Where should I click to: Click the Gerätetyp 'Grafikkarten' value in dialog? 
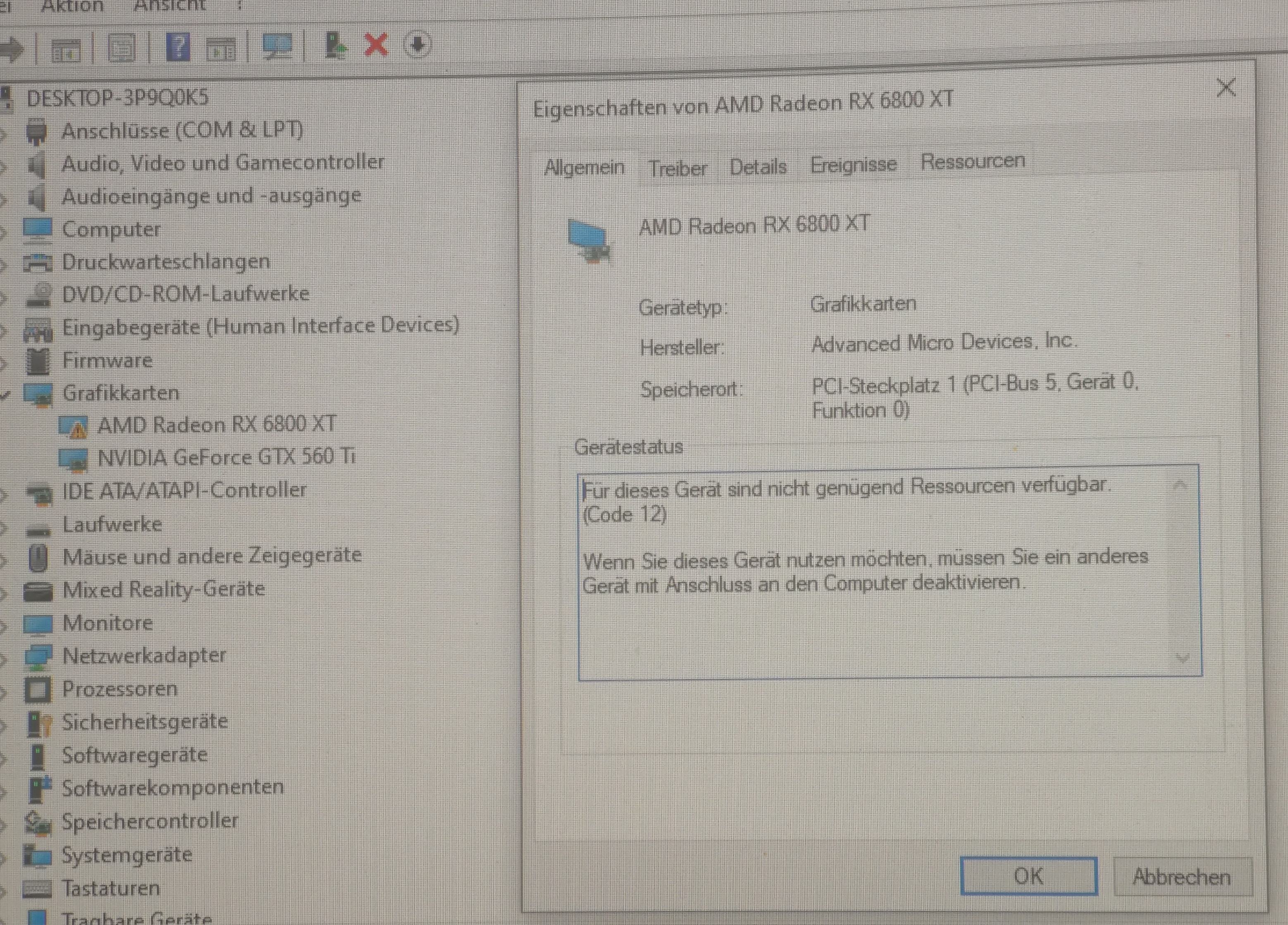coord(863,304)
